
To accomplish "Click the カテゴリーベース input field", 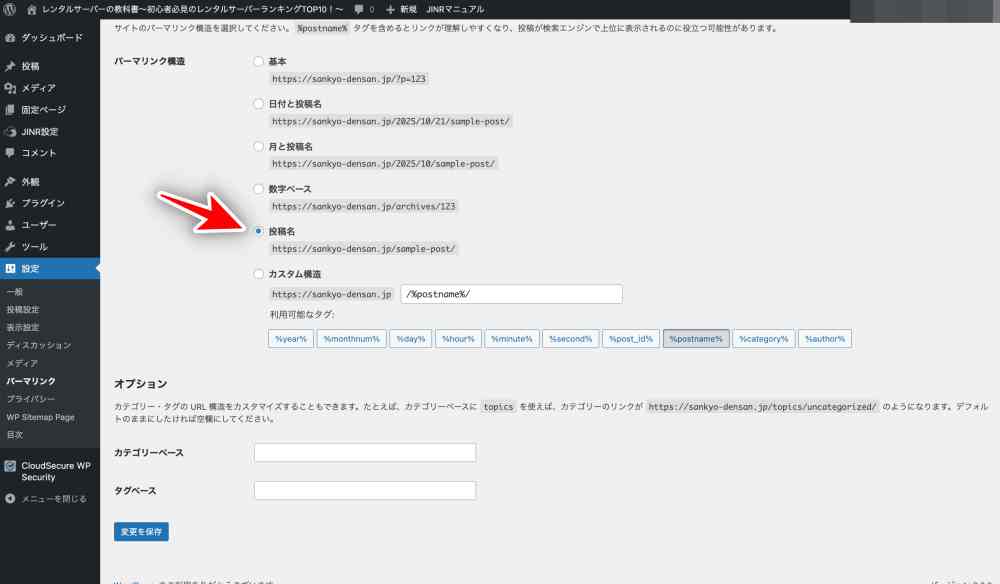I will point(365,453).
